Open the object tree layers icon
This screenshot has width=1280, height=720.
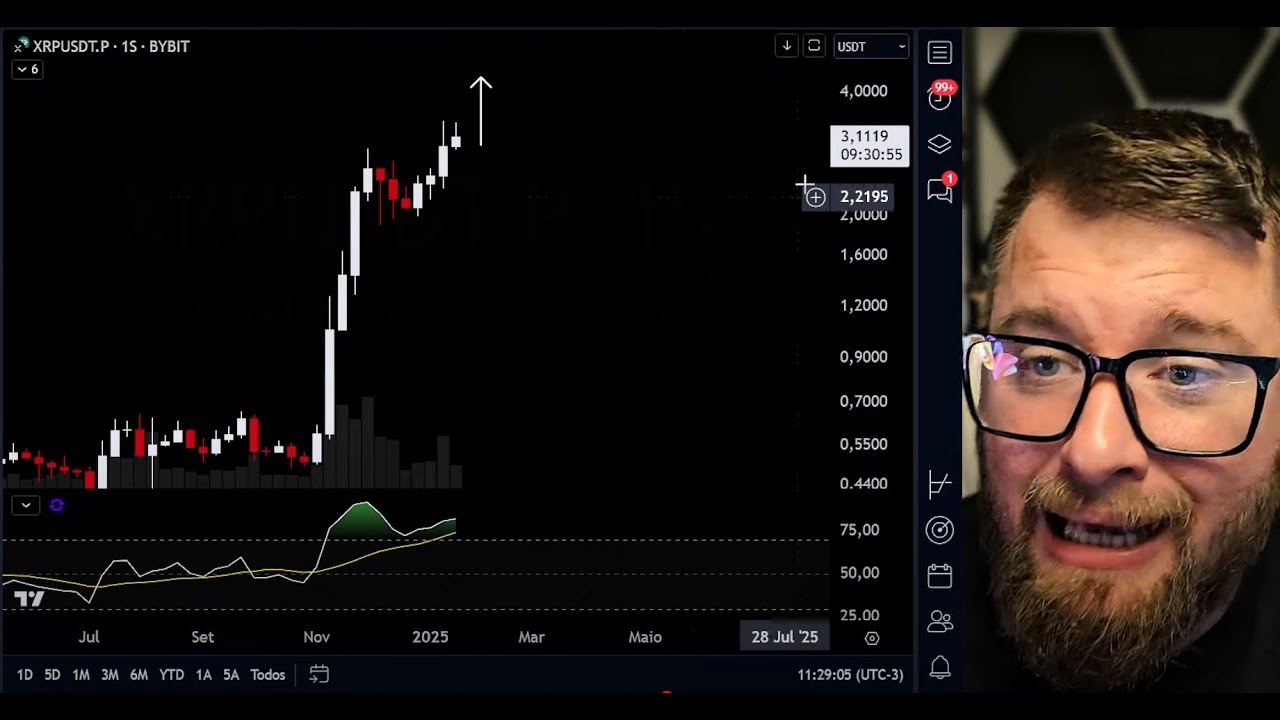tap(939, 144)
